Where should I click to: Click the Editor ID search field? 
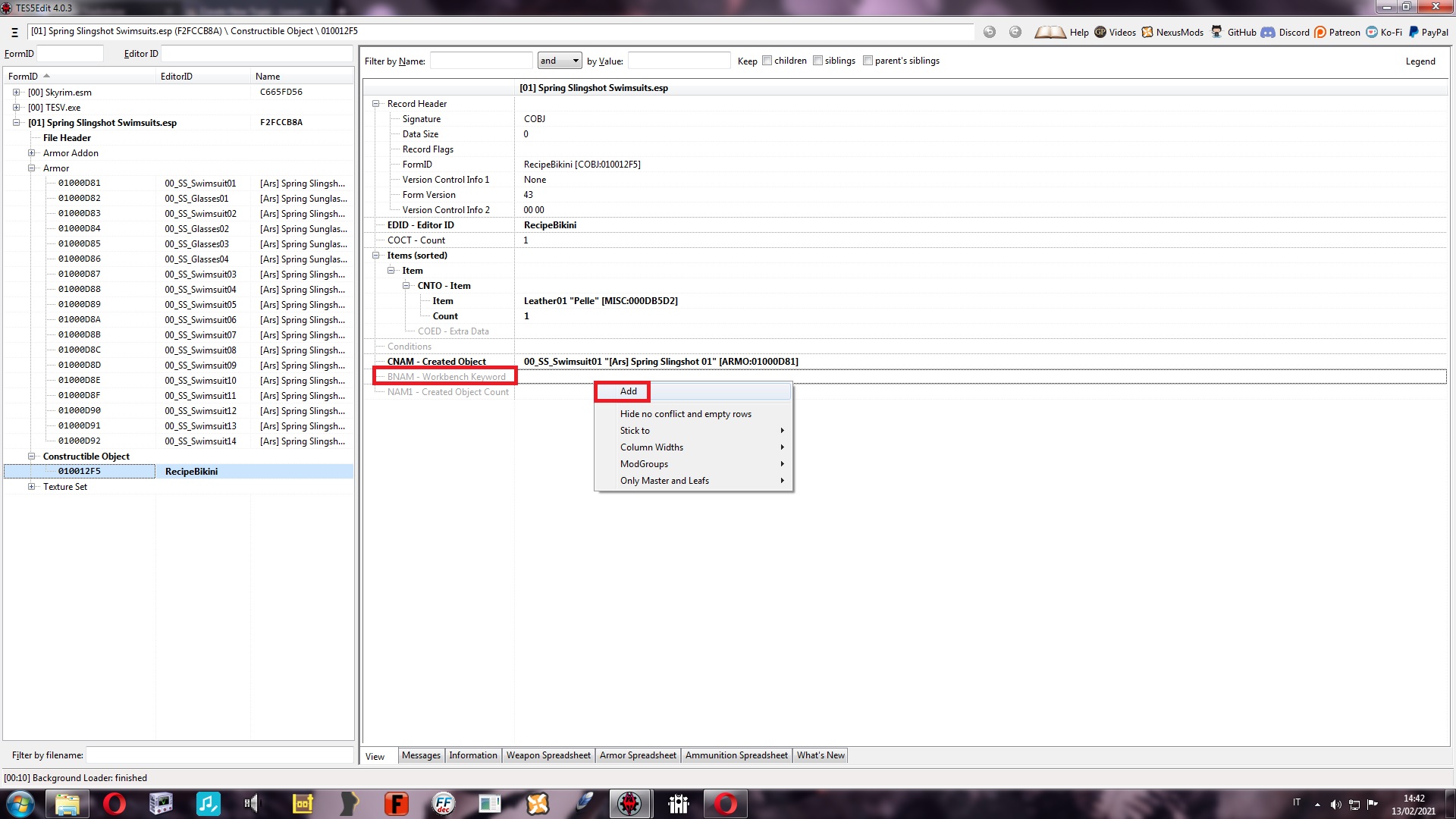coord(256,54)
